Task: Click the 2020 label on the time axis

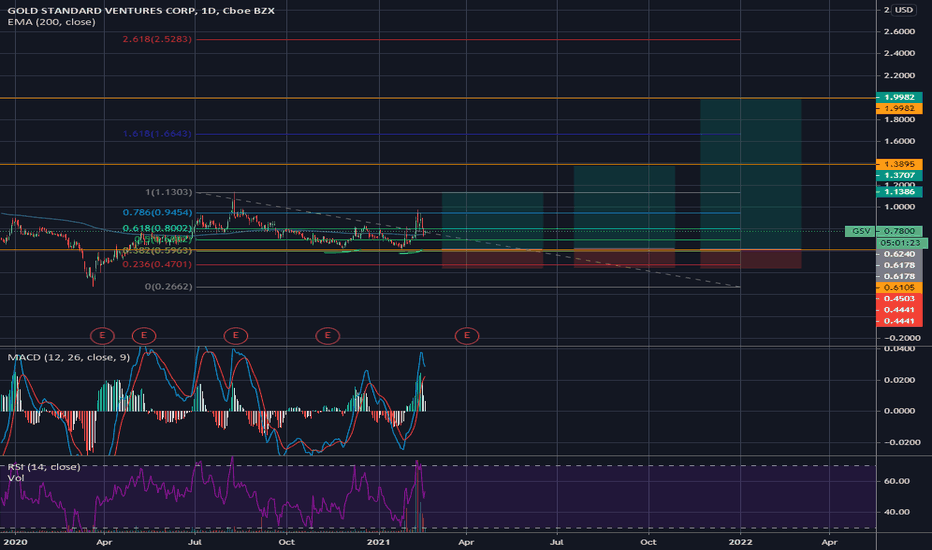Action: [15, 542]
